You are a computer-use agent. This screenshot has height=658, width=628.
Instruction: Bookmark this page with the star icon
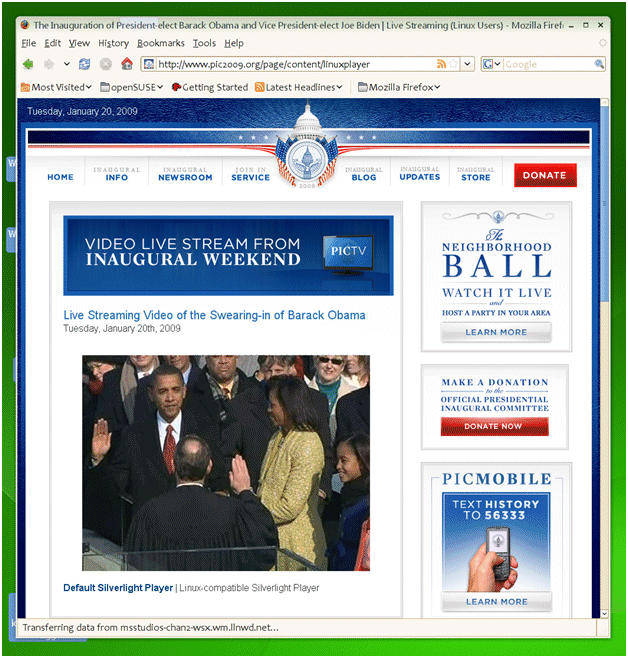pyautogui.click(x=453, y=64)
